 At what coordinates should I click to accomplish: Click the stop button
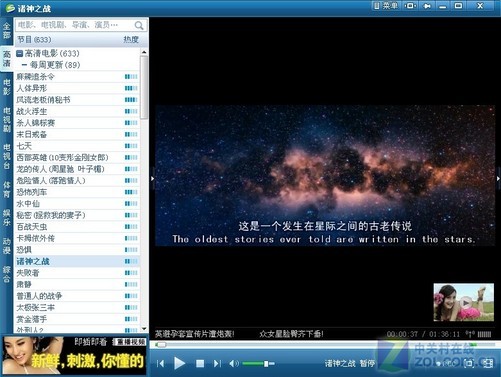pyautogui.click(x=200, y=363)
